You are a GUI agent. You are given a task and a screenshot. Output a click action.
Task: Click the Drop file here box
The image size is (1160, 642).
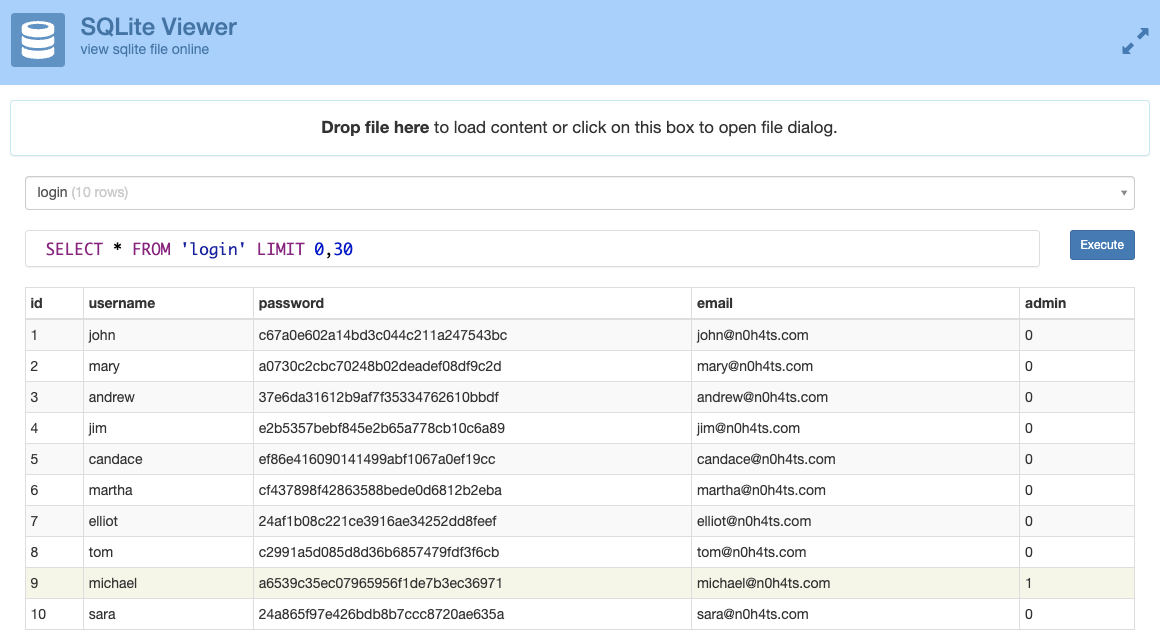click(x=579, y=128)
